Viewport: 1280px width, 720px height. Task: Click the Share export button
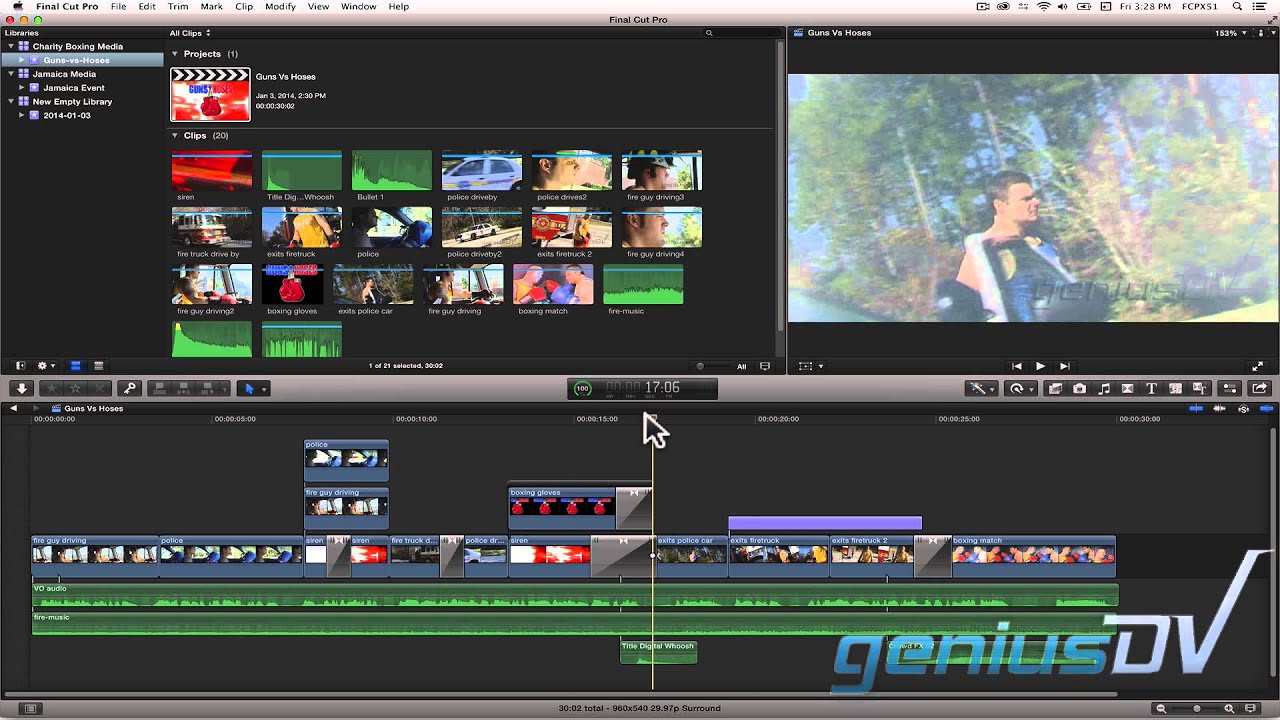pyautogui.click(x=1259, y=388)
